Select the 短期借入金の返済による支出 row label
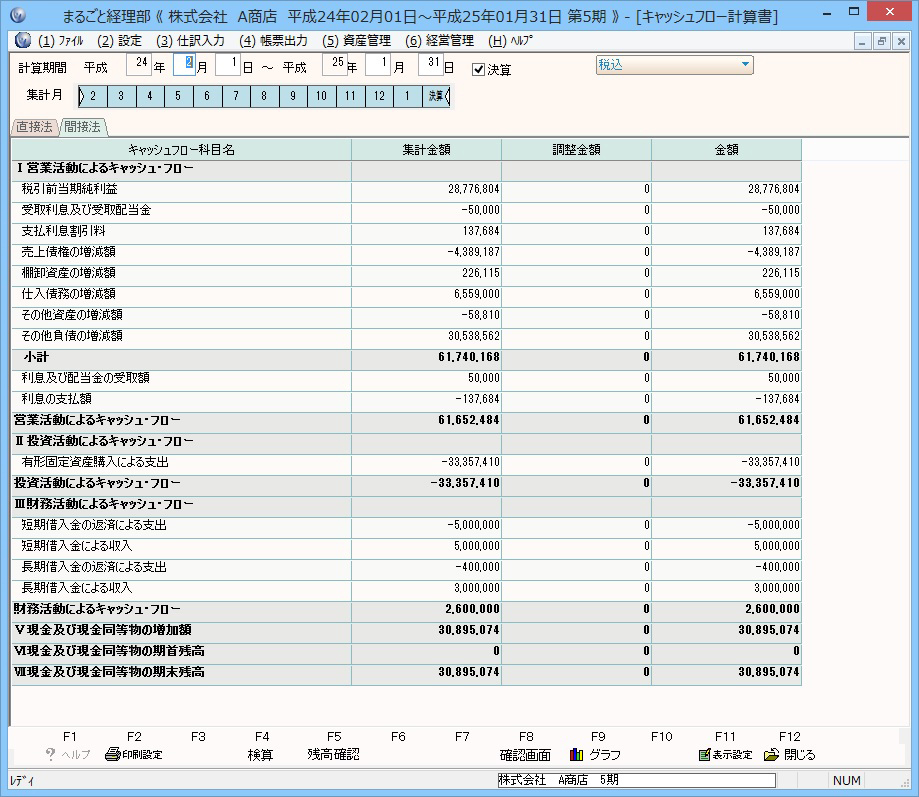Image resolution: width=919 pixels, height=797 pixels. tap(94, 525)
